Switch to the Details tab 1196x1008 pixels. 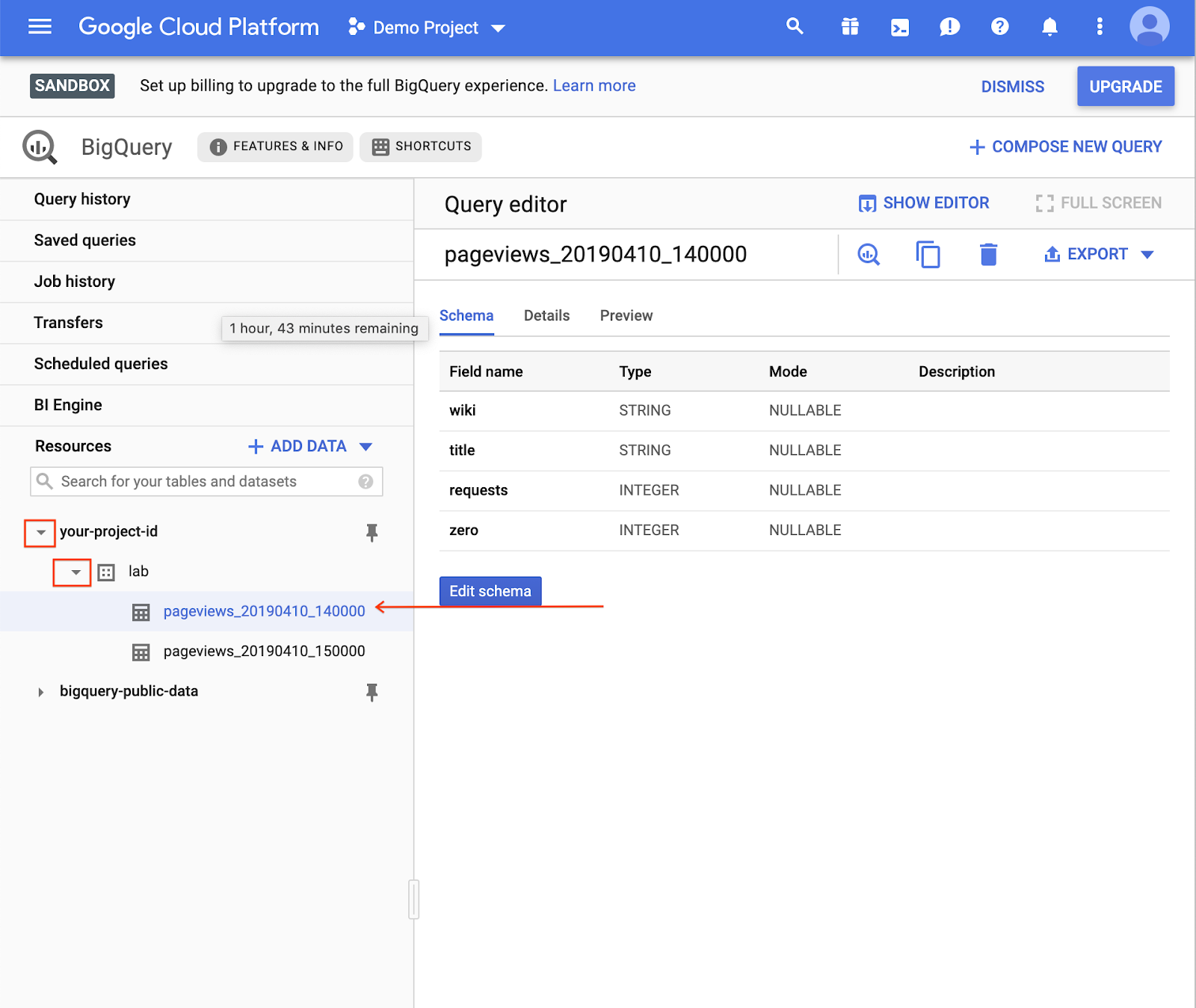[x=546, y=316]
